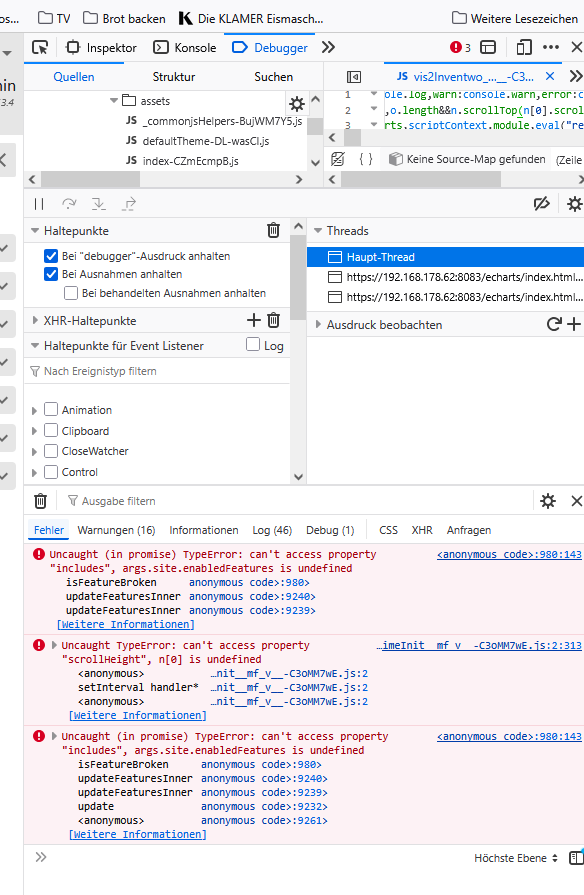Toggle the Warnungen (16) filter
The image size is (584, 895).
click(x=116, y=530)
